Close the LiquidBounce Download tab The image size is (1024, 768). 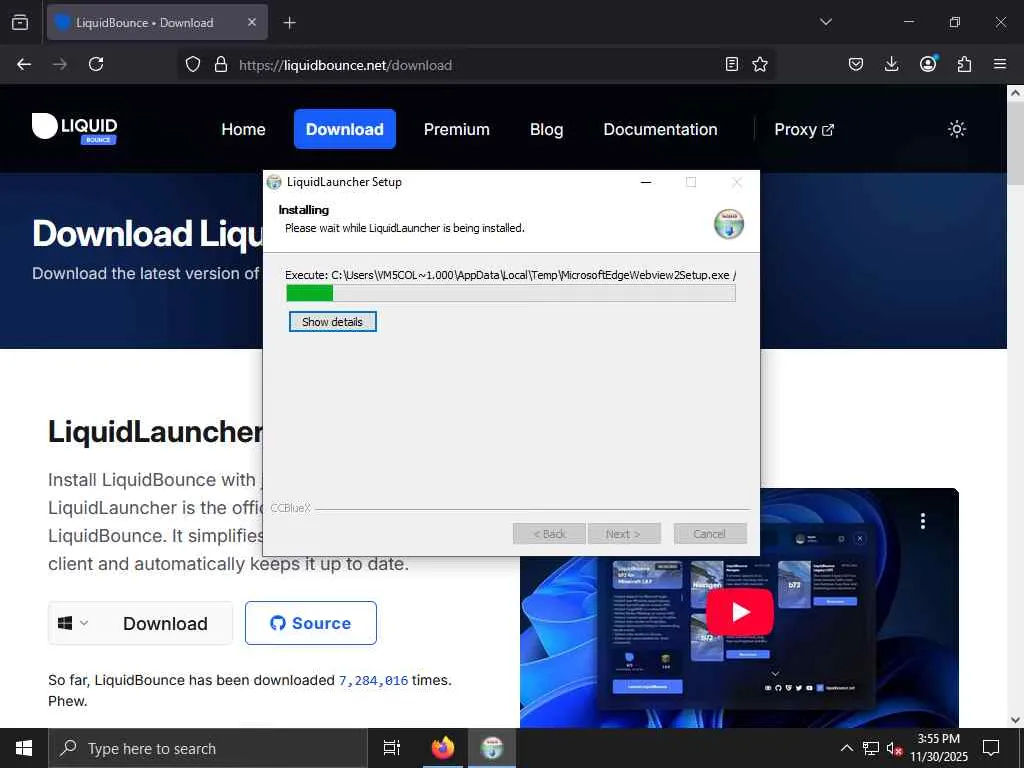point(252,22)
